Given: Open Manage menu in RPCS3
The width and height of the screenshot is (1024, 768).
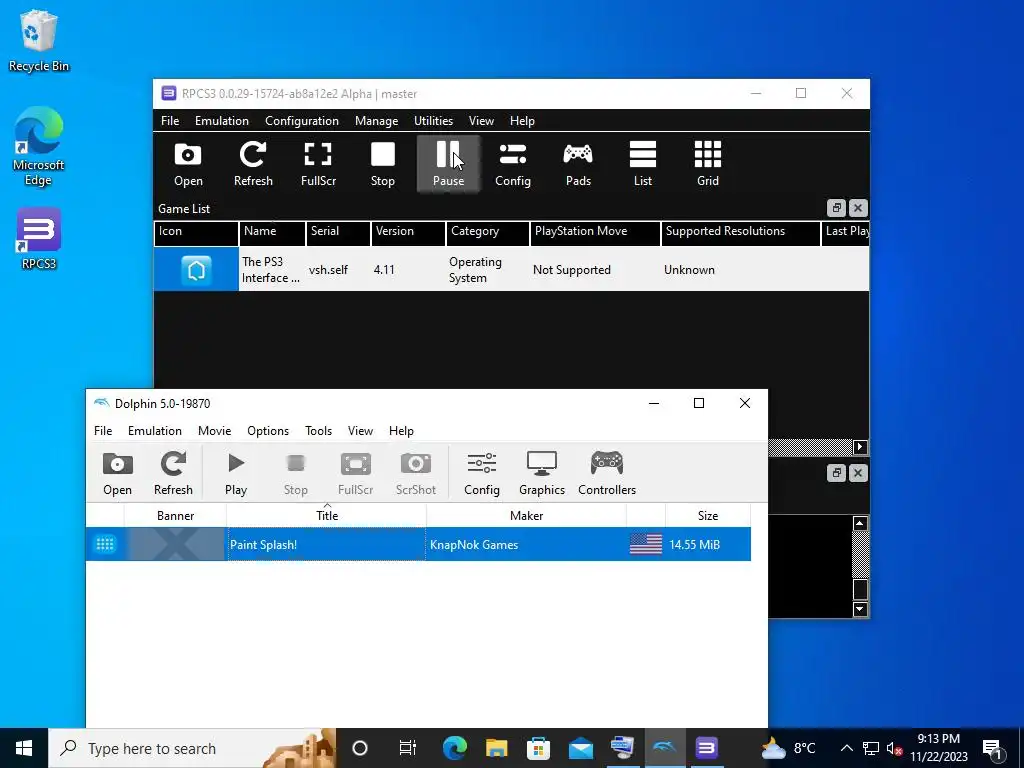Looking at the screenshot, I should click(x=376, y=121).
